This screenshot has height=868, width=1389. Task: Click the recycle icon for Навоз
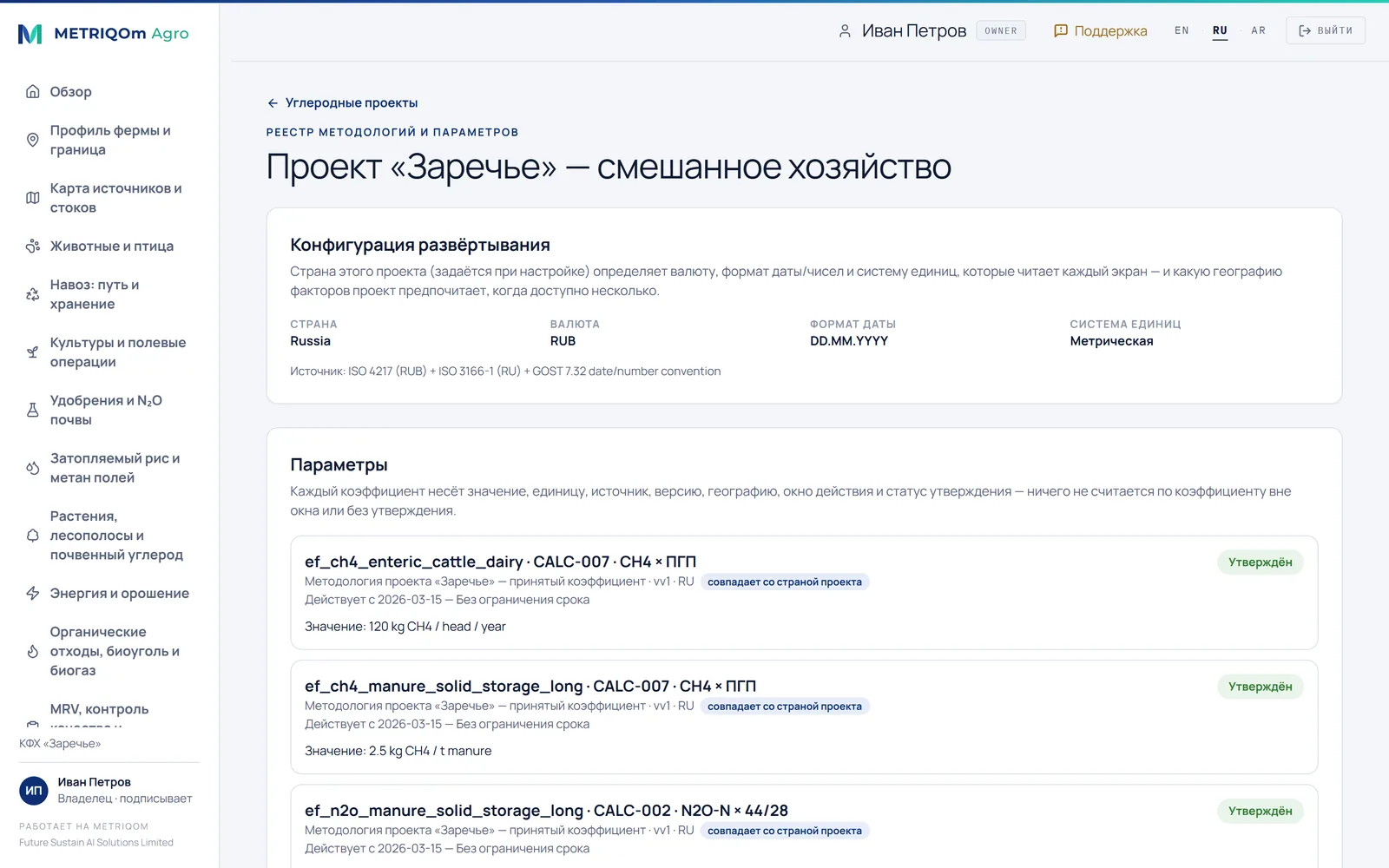33,294
